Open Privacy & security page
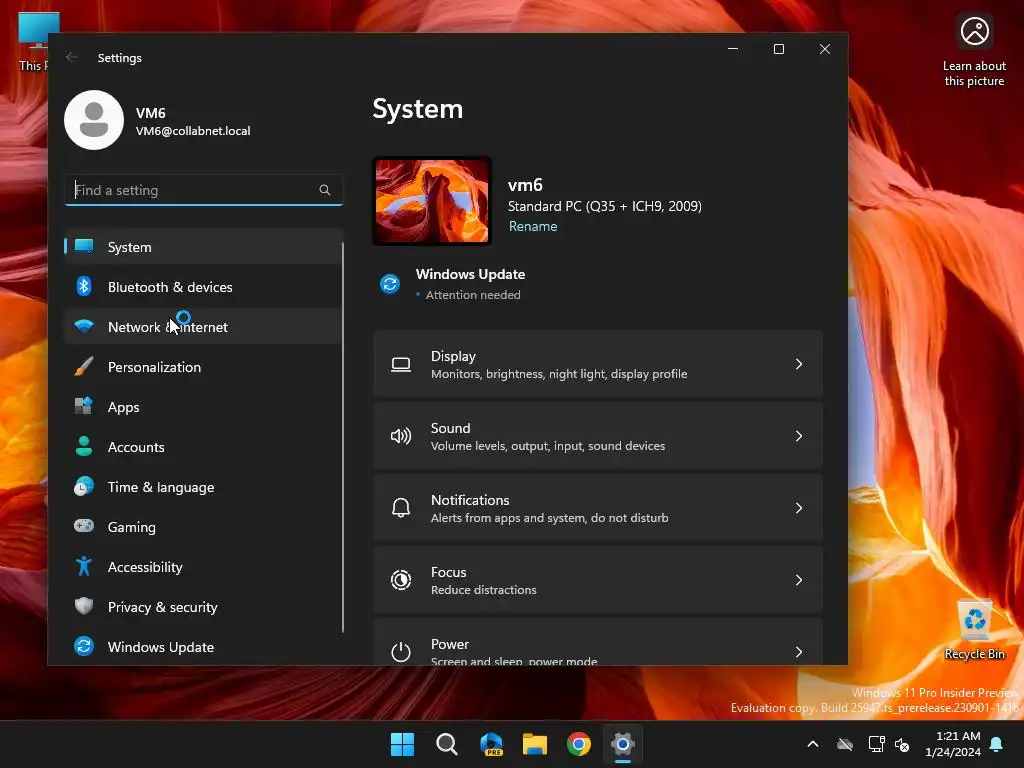The image size is (1024, 768). [203, 607]
